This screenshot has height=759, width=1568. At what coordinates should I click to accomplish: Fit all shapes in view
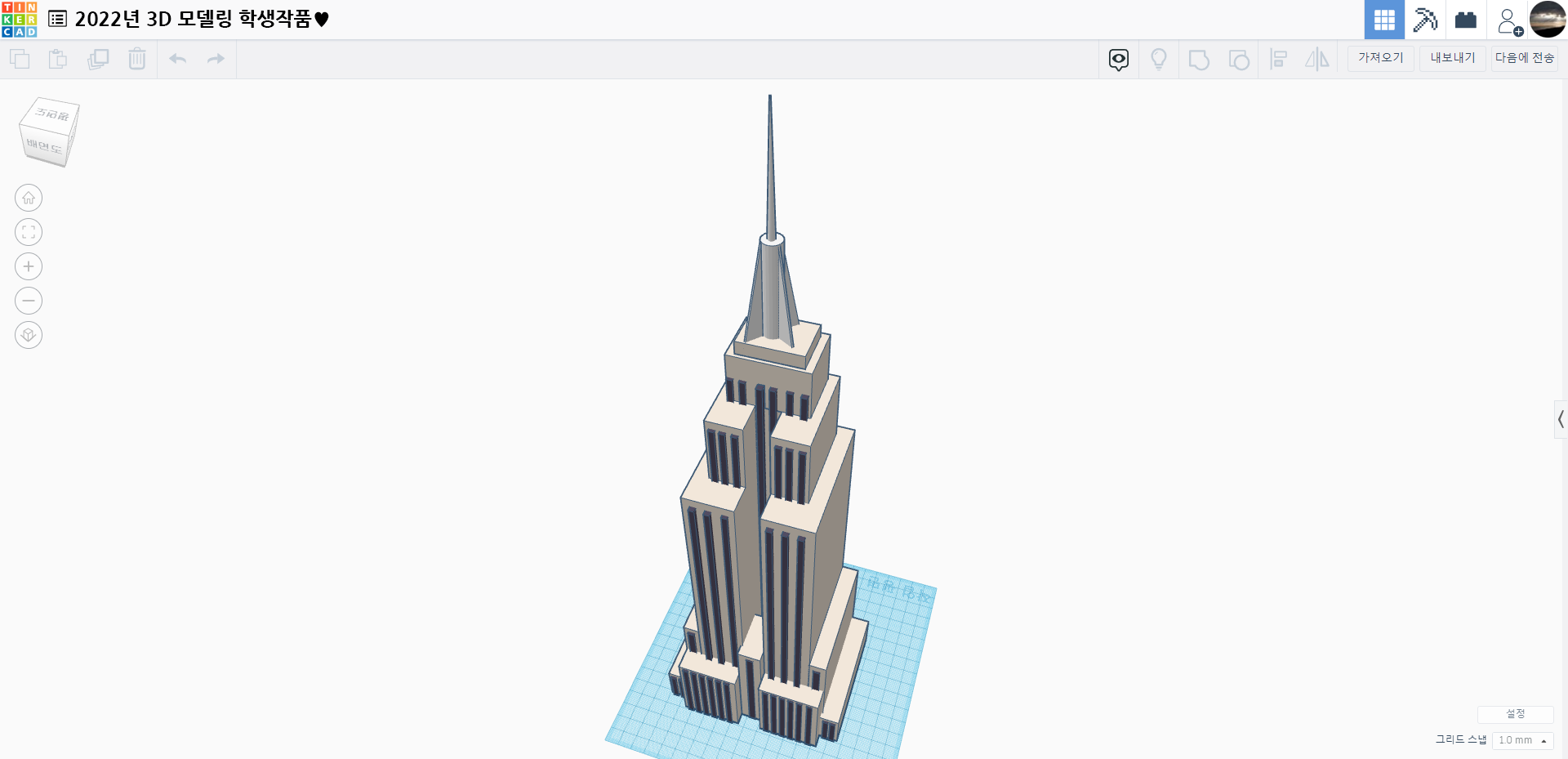(x=29, y=232)
